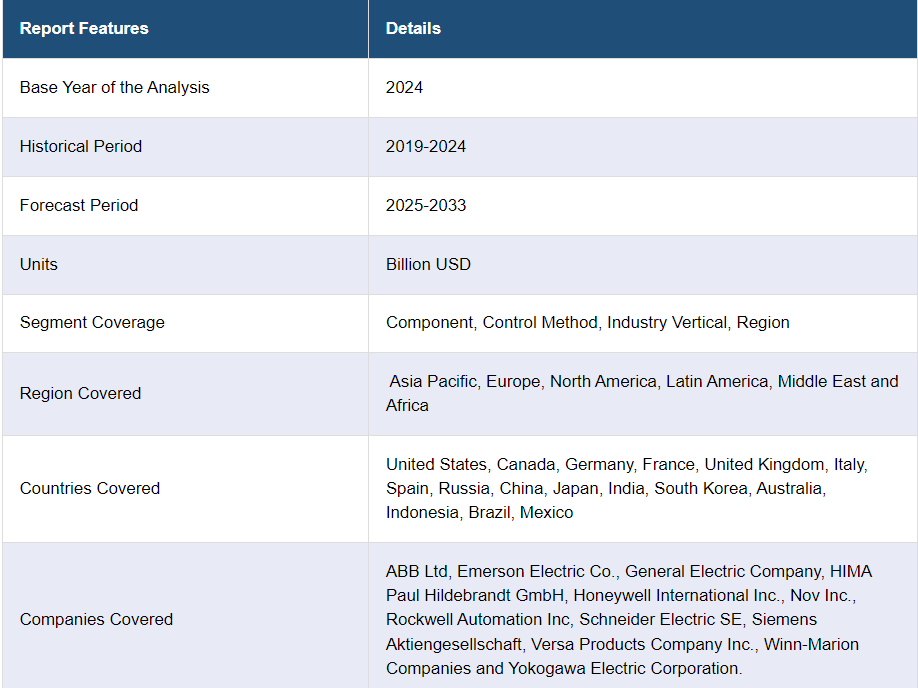Click the ABB Ltd, Emerson Electric text
Image resolution: width=918 pixels, height=688 pixels.
500,572
